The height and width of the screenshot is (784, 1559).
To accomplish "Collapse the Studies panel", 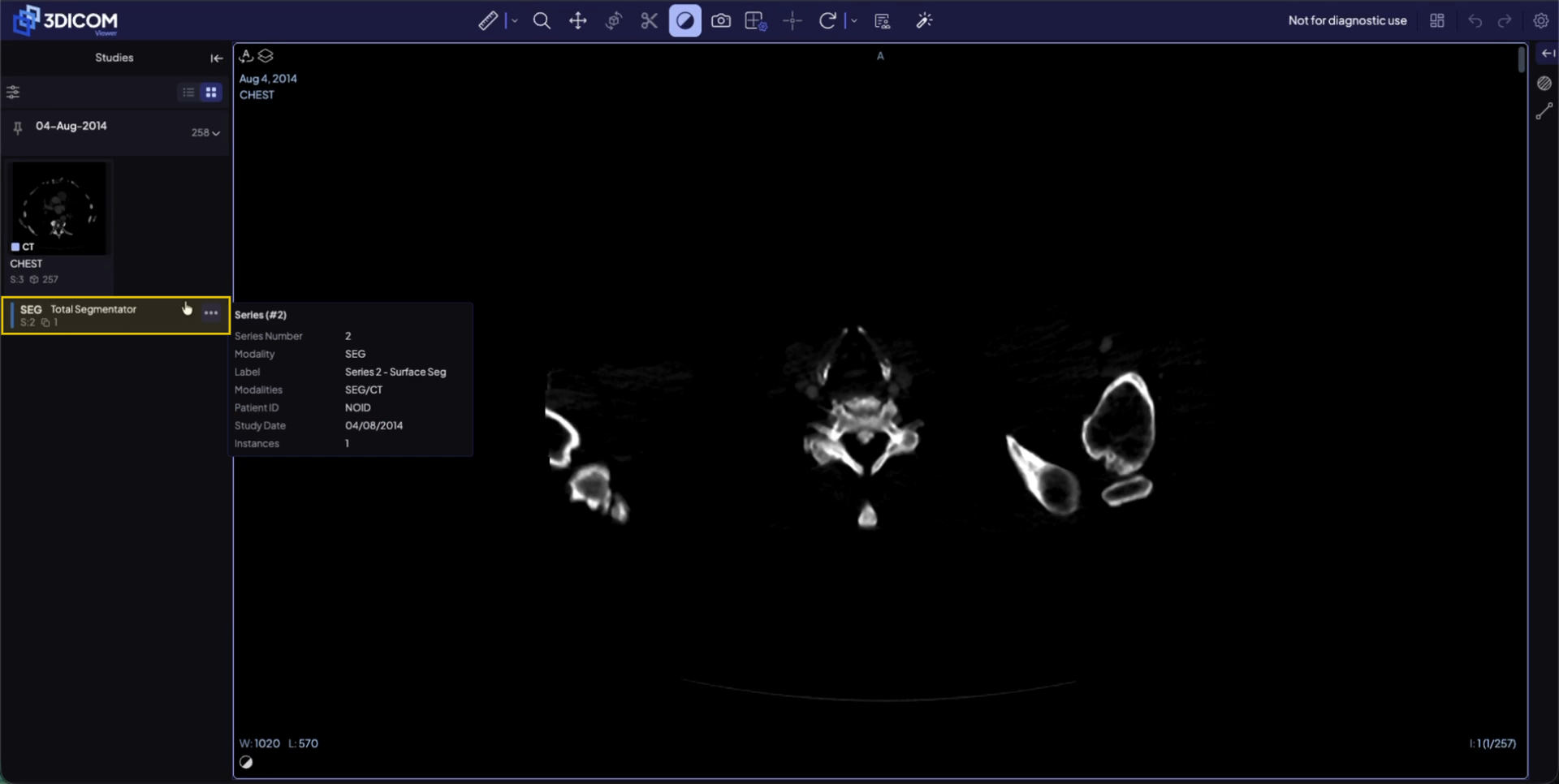I will tap(216, 58).
